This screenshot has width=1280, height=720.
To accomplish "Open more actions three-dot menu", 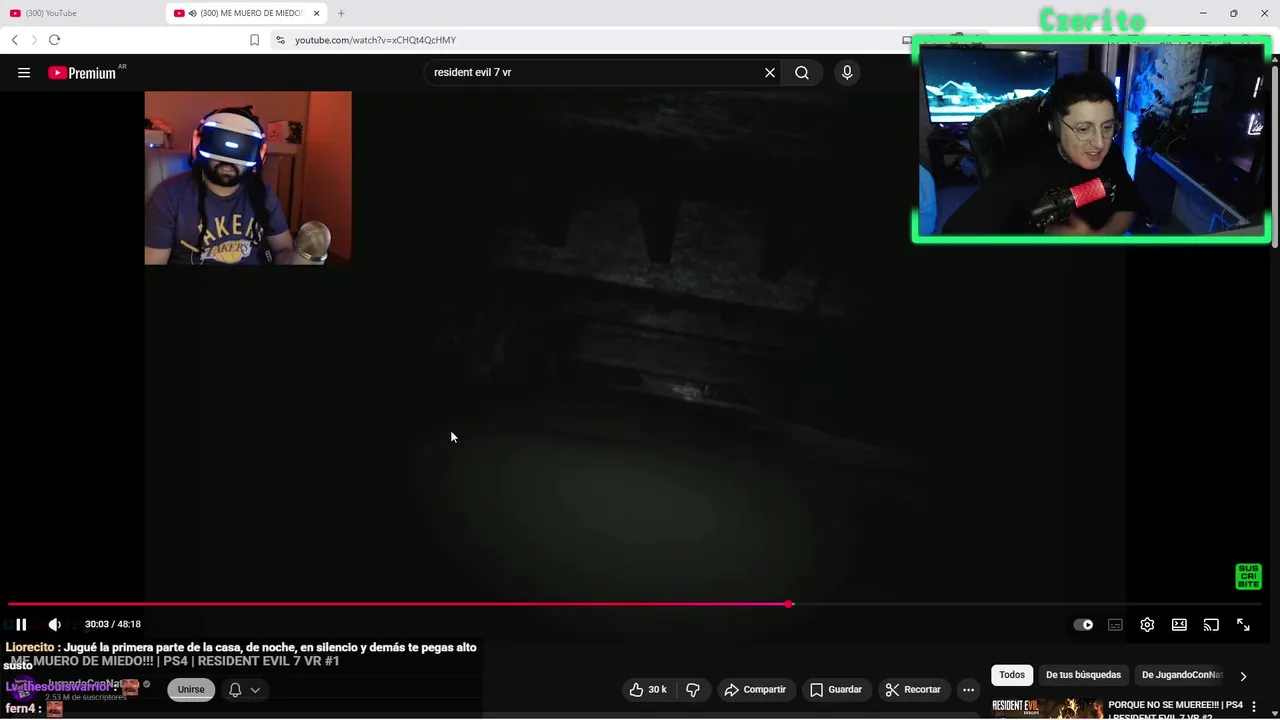I will 968,689.
